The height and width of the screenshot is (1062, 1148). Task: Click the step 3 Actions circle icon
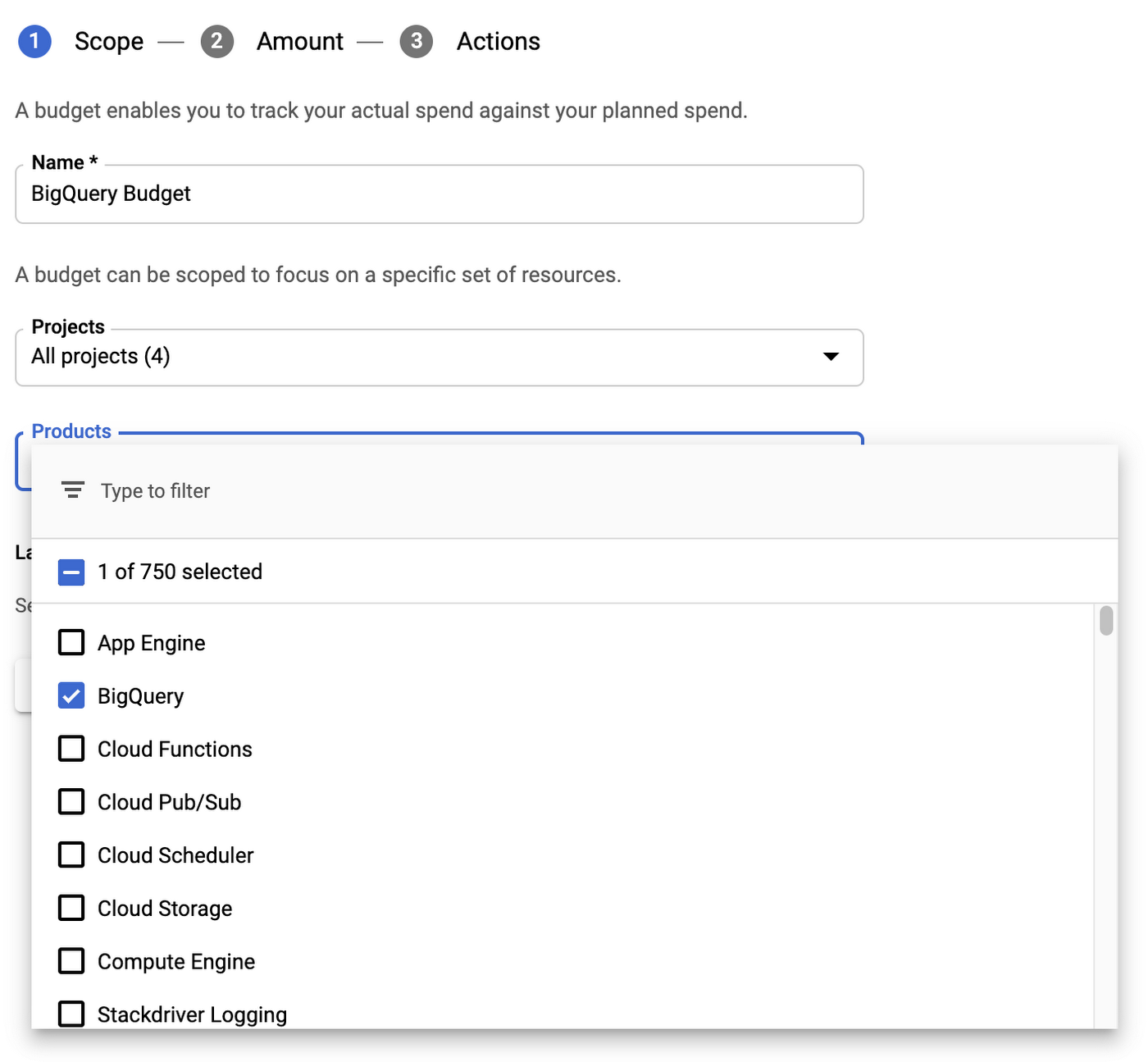[x=417, y=42]
